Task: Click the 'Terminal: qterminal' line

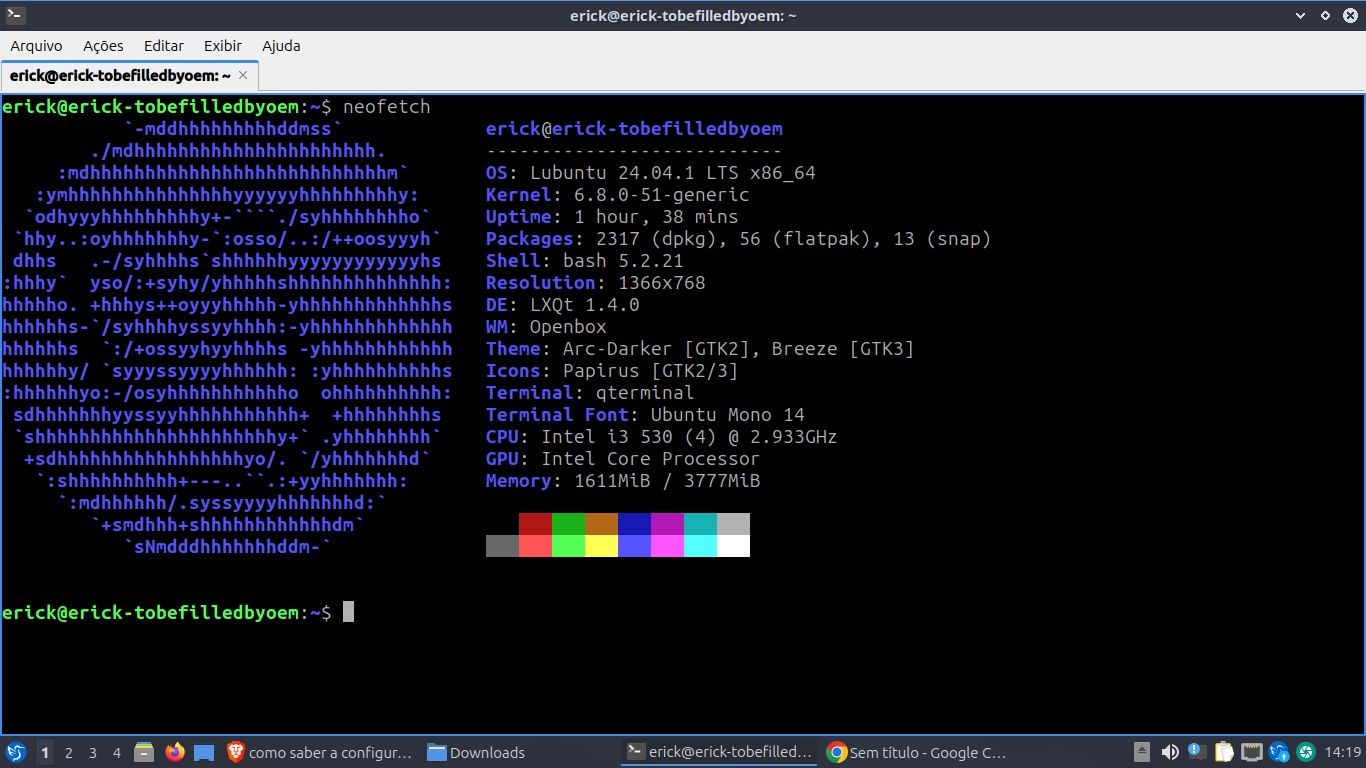Action: 590,393
